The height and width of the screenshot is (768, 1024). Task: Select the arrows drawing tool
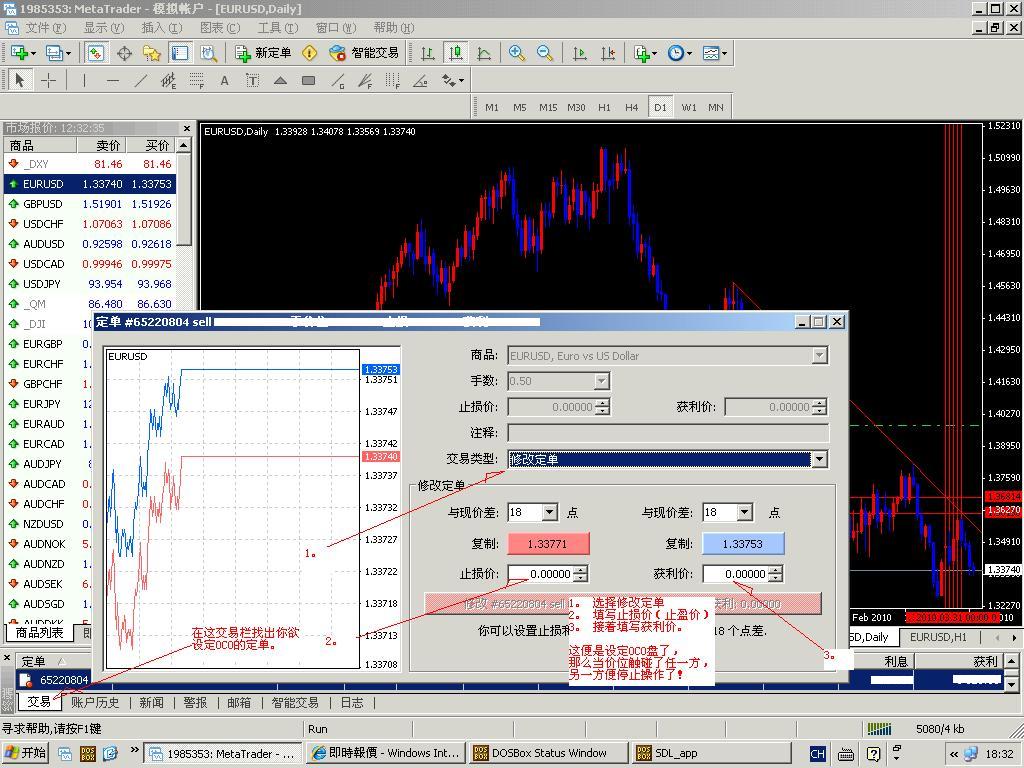(x=449, y=80)
